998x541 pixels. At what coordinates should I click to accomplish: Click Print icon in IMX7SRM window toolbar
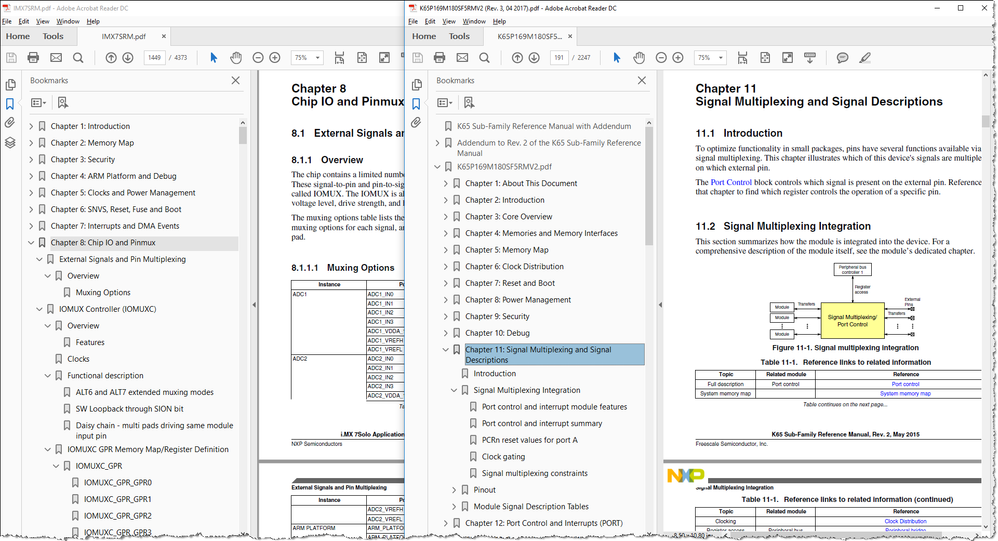click(33, 58)
